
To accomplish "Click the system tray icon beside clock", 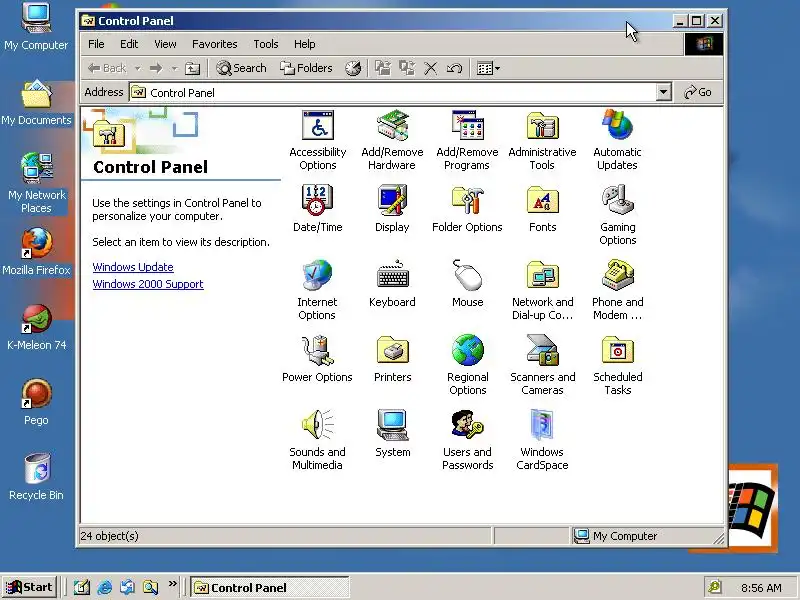I will pyautogui.click(x=715, y=587).
